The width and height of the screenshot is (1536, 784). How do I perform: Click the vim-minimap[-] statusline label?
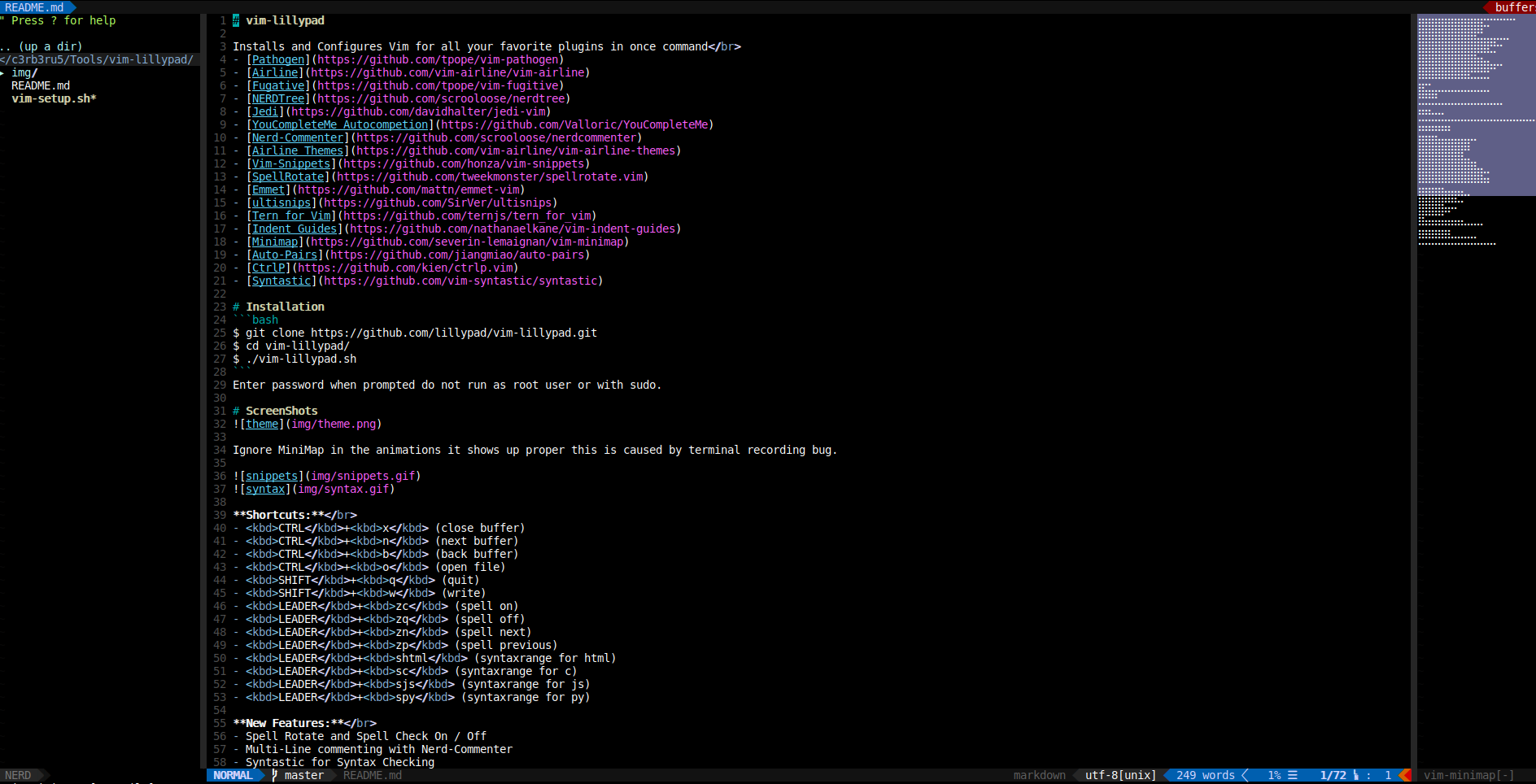[x=1468, y=775]
